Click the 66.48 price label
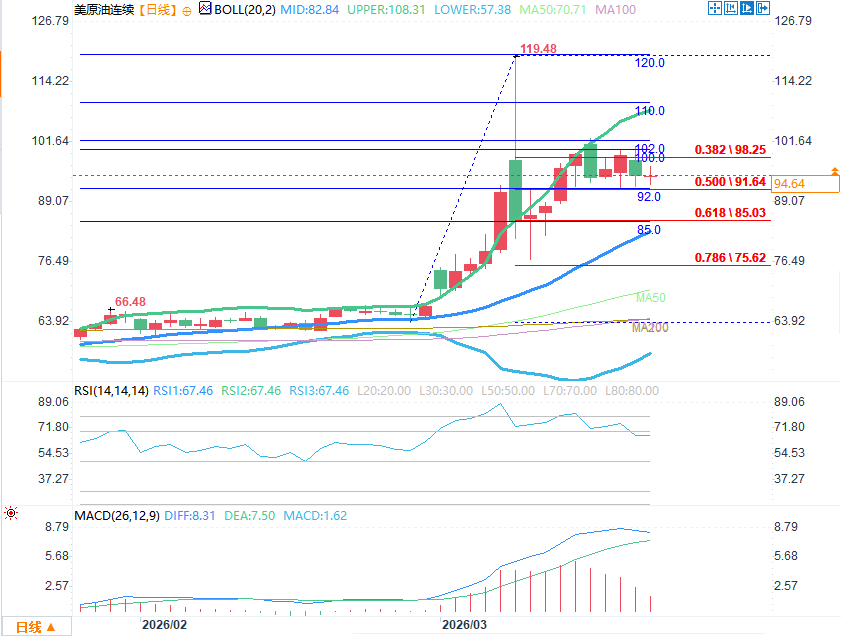This screenshot has width=841, height=636. [x=130, y=302]
